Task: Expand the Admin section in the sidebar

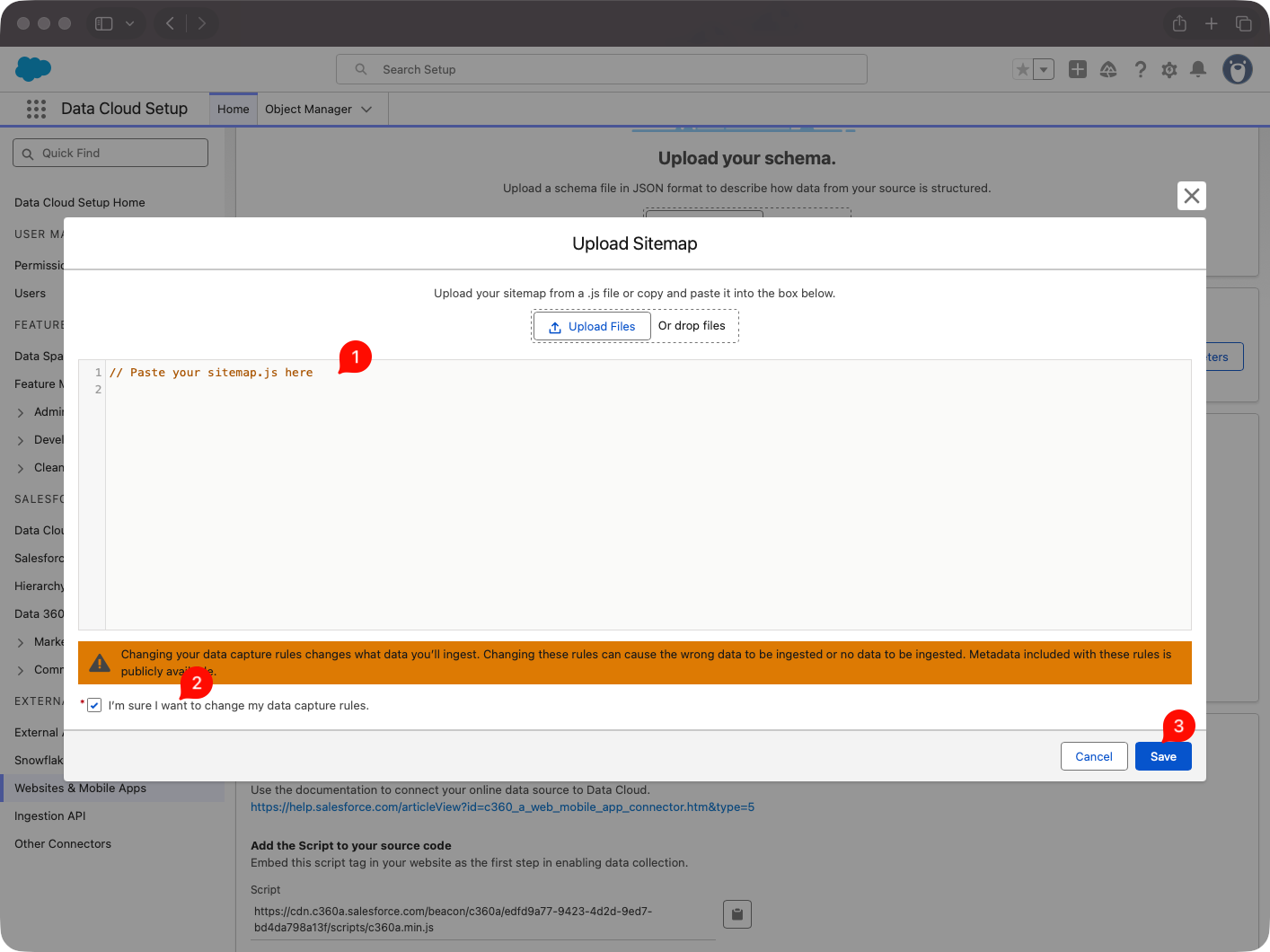Action: (22, 411)
